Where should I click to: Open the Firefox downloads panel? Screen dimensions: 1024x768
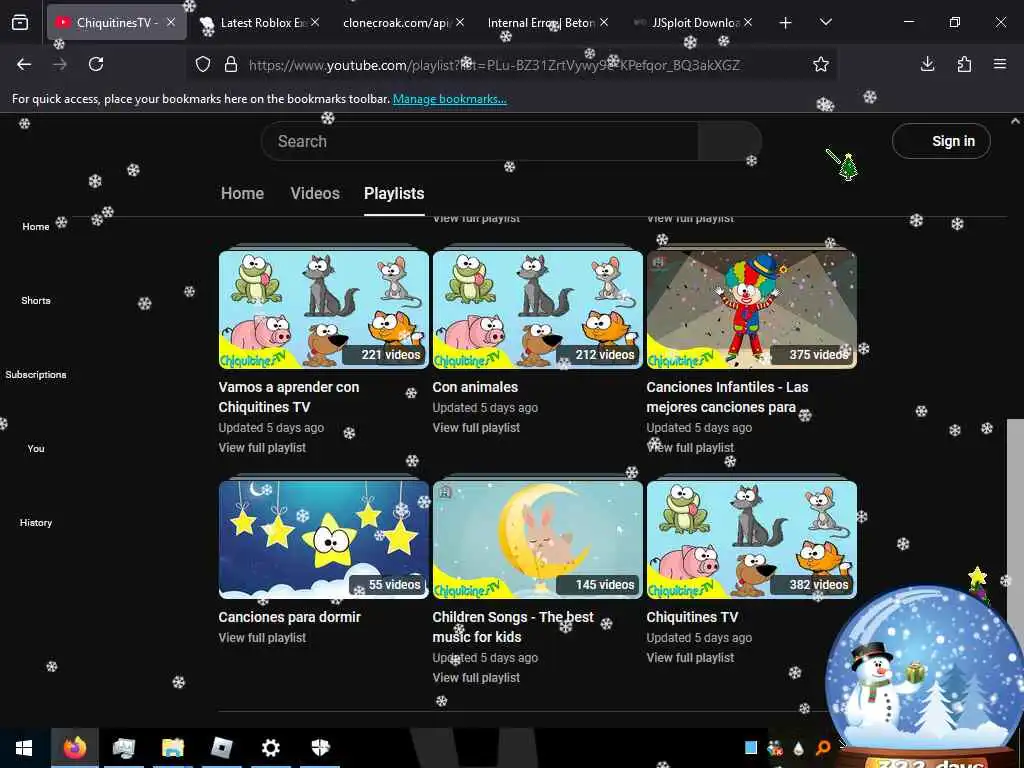point(927,64)
